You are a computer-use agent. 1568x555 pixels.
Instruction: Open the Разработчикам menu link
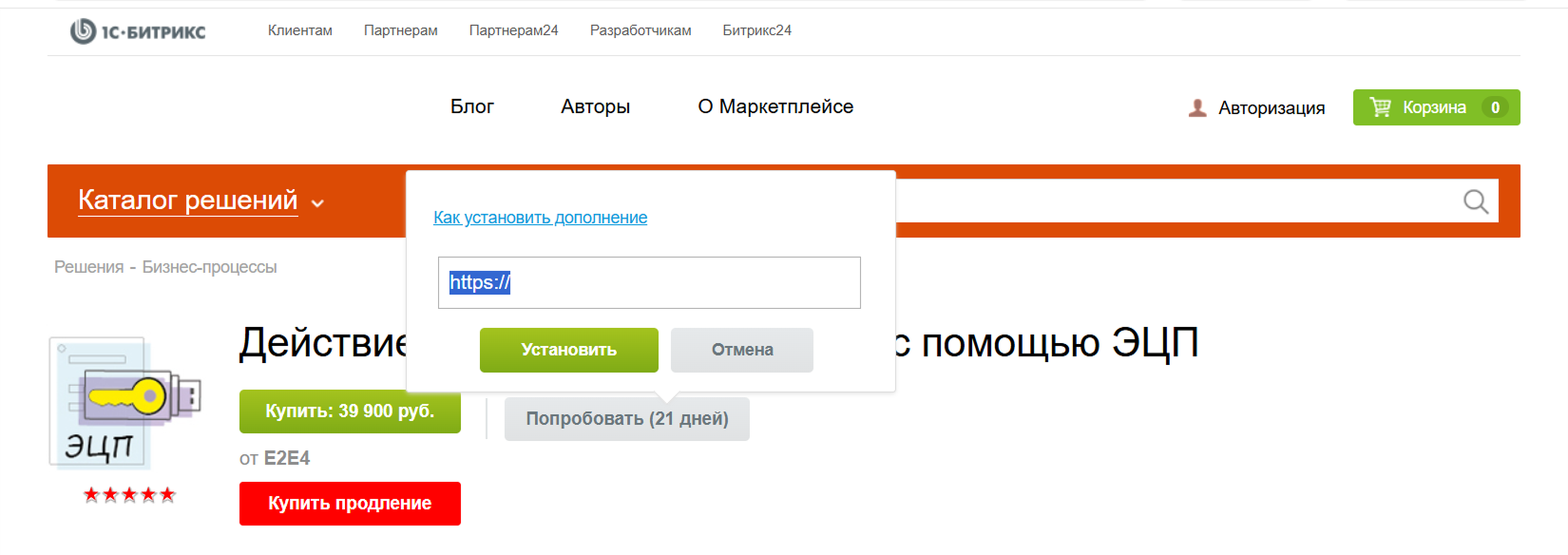tap(641, 30)
